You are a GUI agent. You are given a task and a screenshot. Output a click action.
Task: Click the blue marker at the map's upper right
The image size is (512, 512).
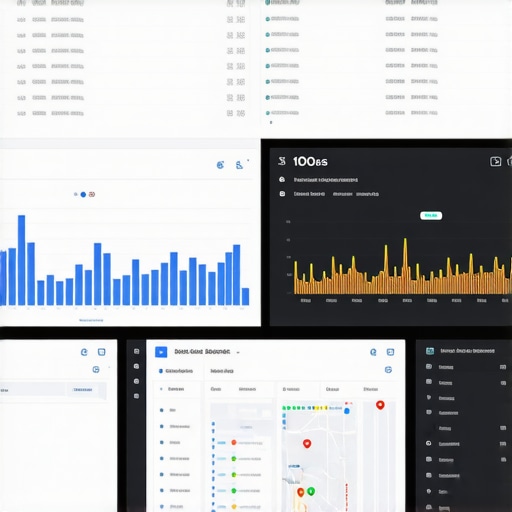click(347, 411)
